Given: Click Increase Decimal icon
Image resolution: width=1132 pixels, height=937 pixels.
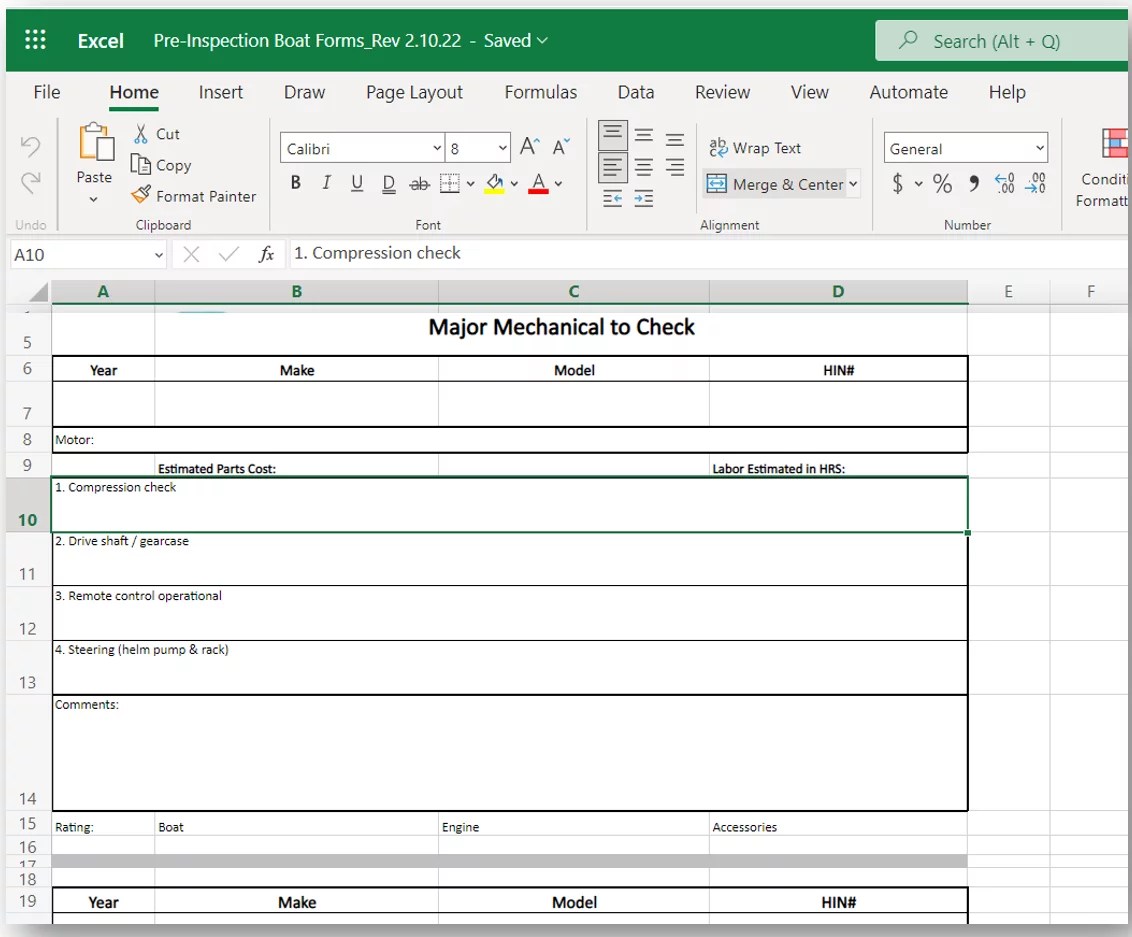Looking at the screenshot, I should pyautogui.click(x=1004, y=183).
